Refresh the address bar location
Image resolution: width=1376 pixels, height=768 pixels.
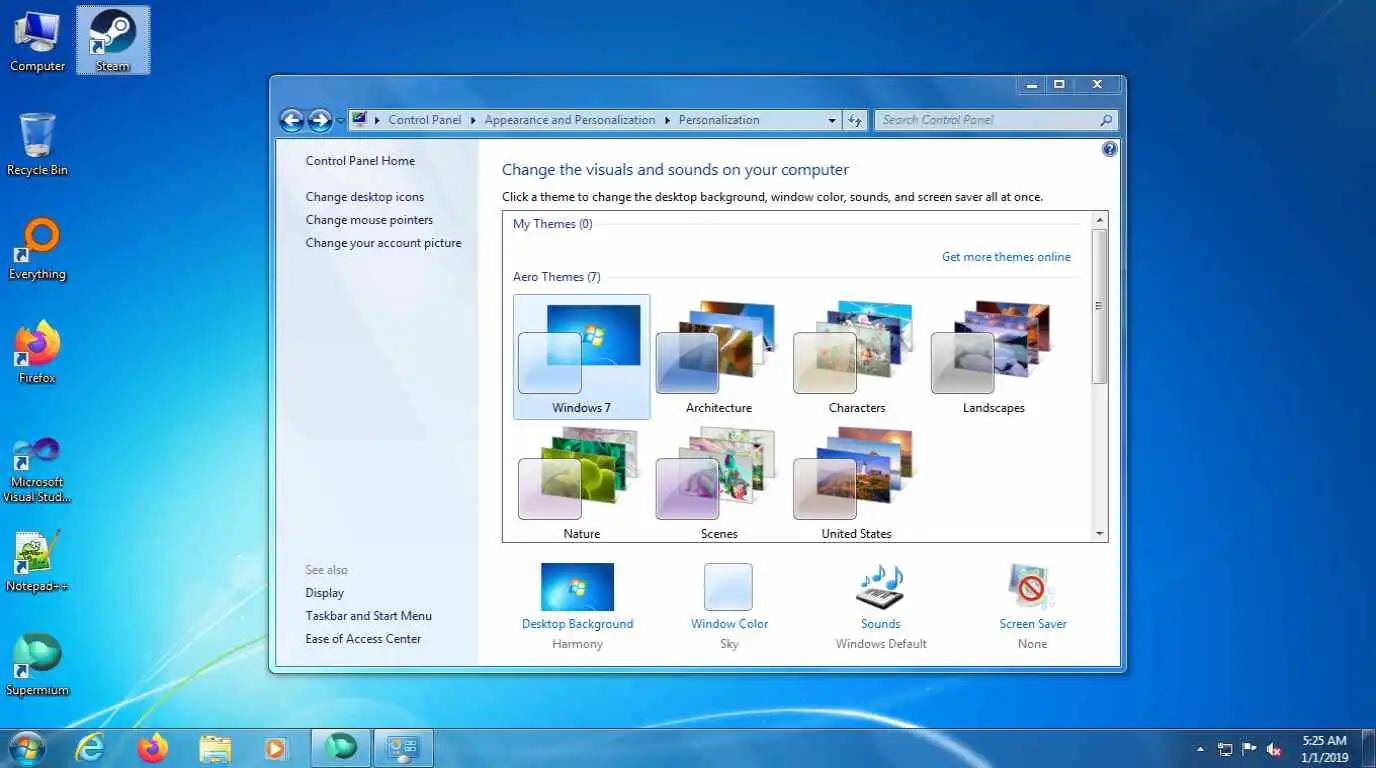[855, 120]
